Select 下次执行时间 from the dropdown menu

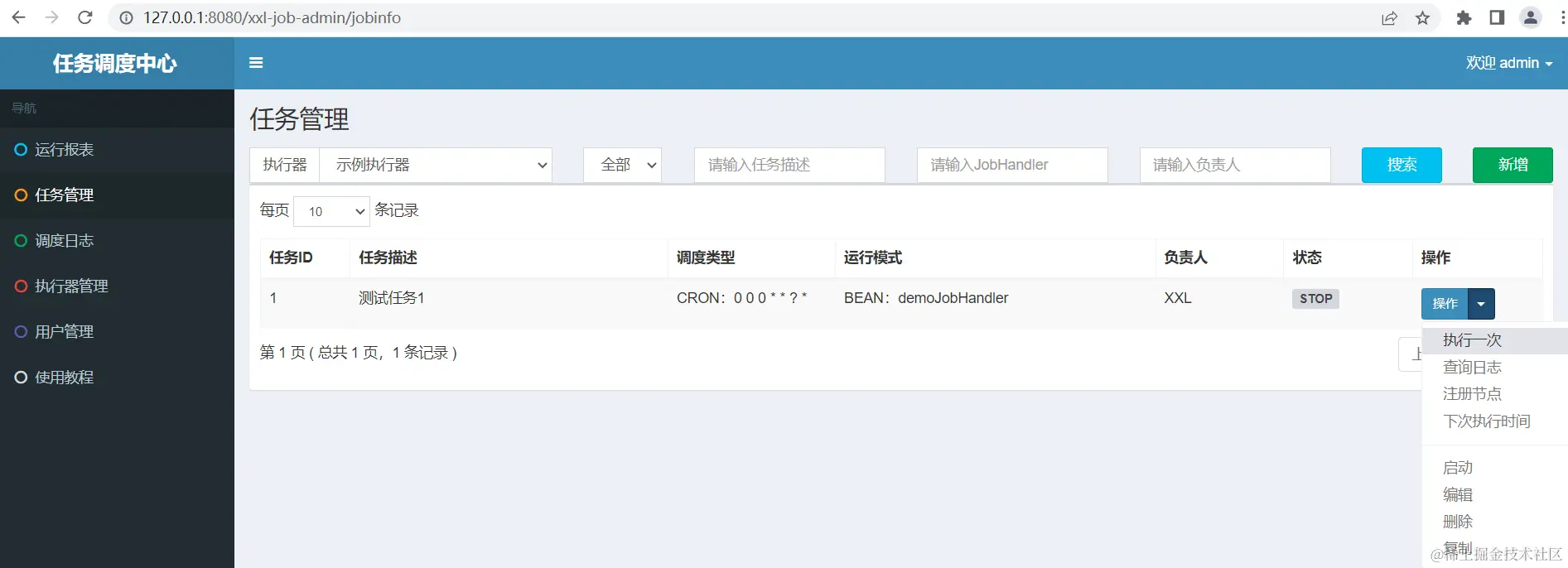[x=1495, y=421]
